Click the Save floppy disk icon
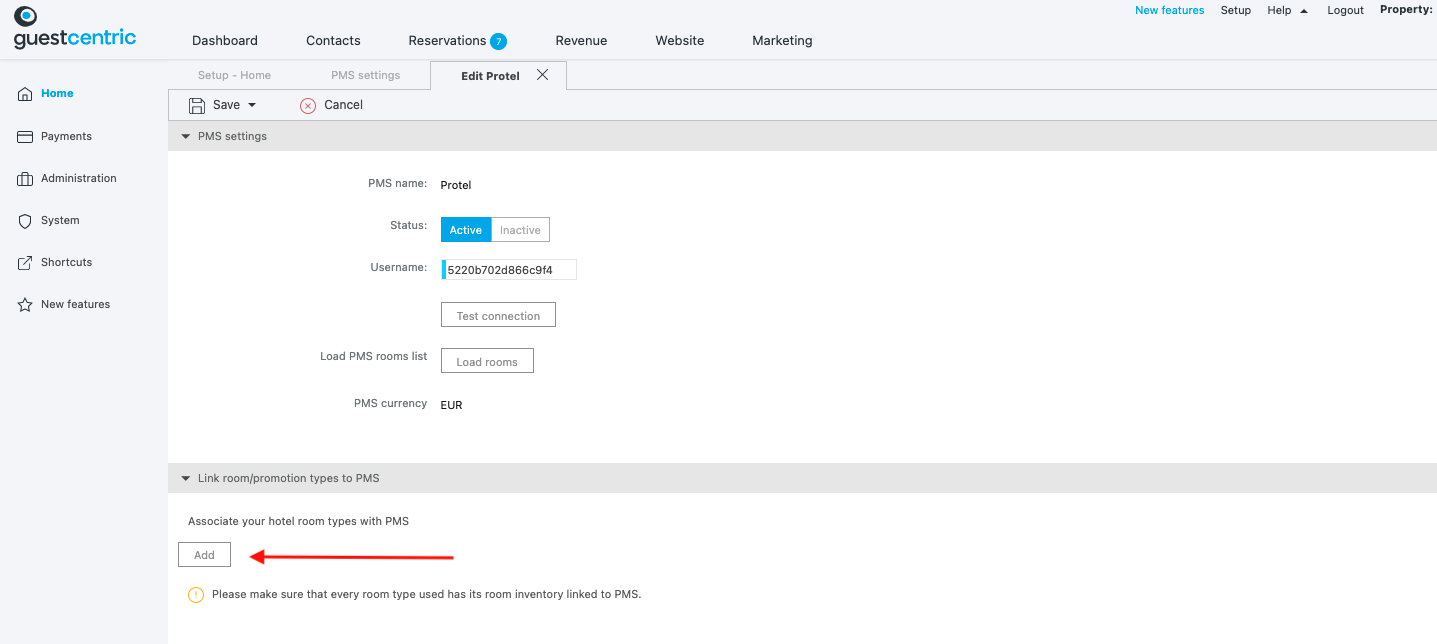The image size is (1437, 644). point(197,105)
